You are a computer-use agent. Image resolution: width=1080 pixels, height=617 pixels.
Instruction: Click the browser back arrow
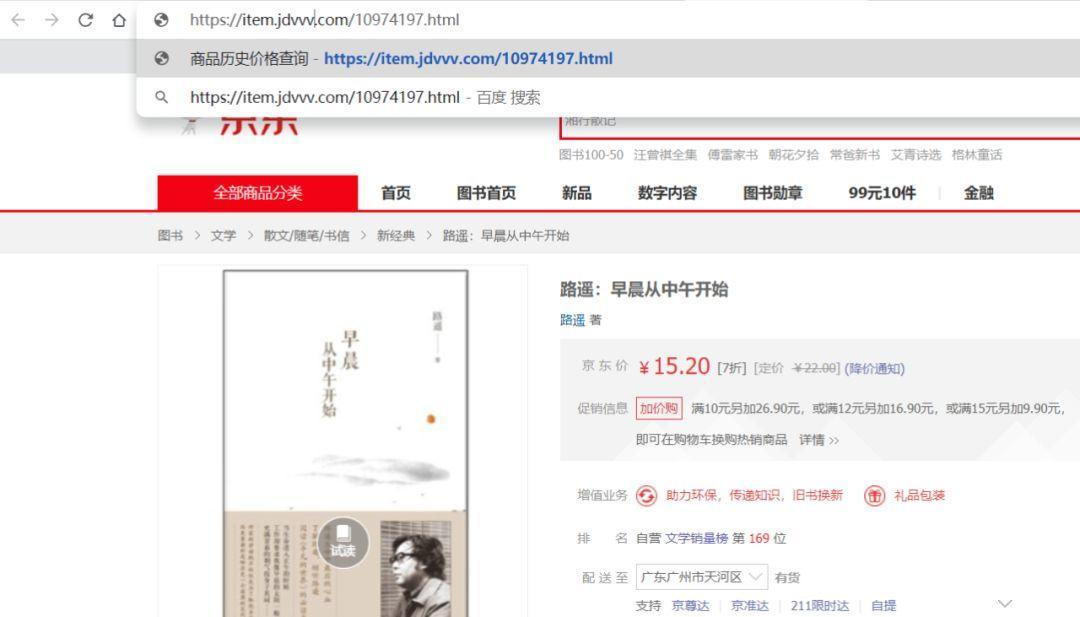[18, 20]
